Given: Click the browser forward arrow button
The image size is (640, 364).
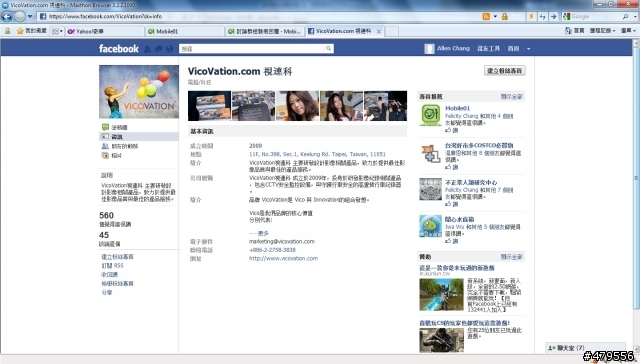Looking at the screenshot, I should [x=20, y=16].
